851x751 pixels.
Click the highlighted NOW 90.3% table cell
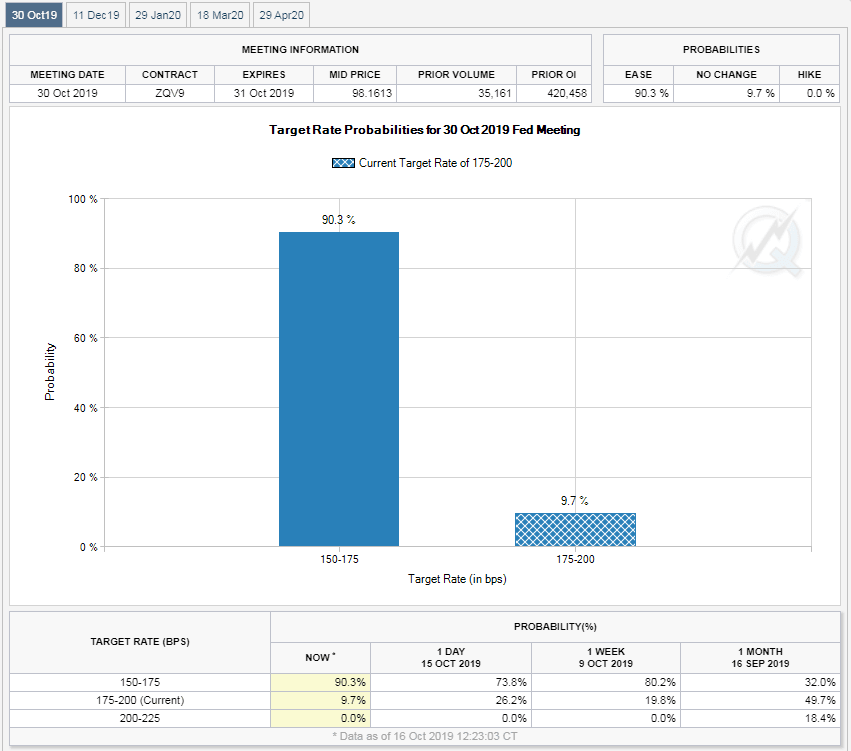(320, 682)
